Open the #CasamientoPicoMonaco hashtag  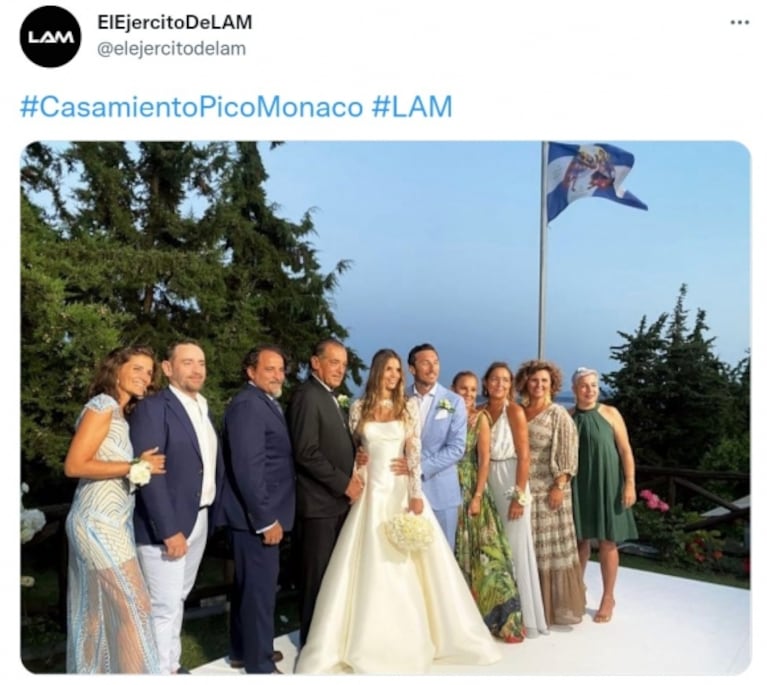point(191,107)
